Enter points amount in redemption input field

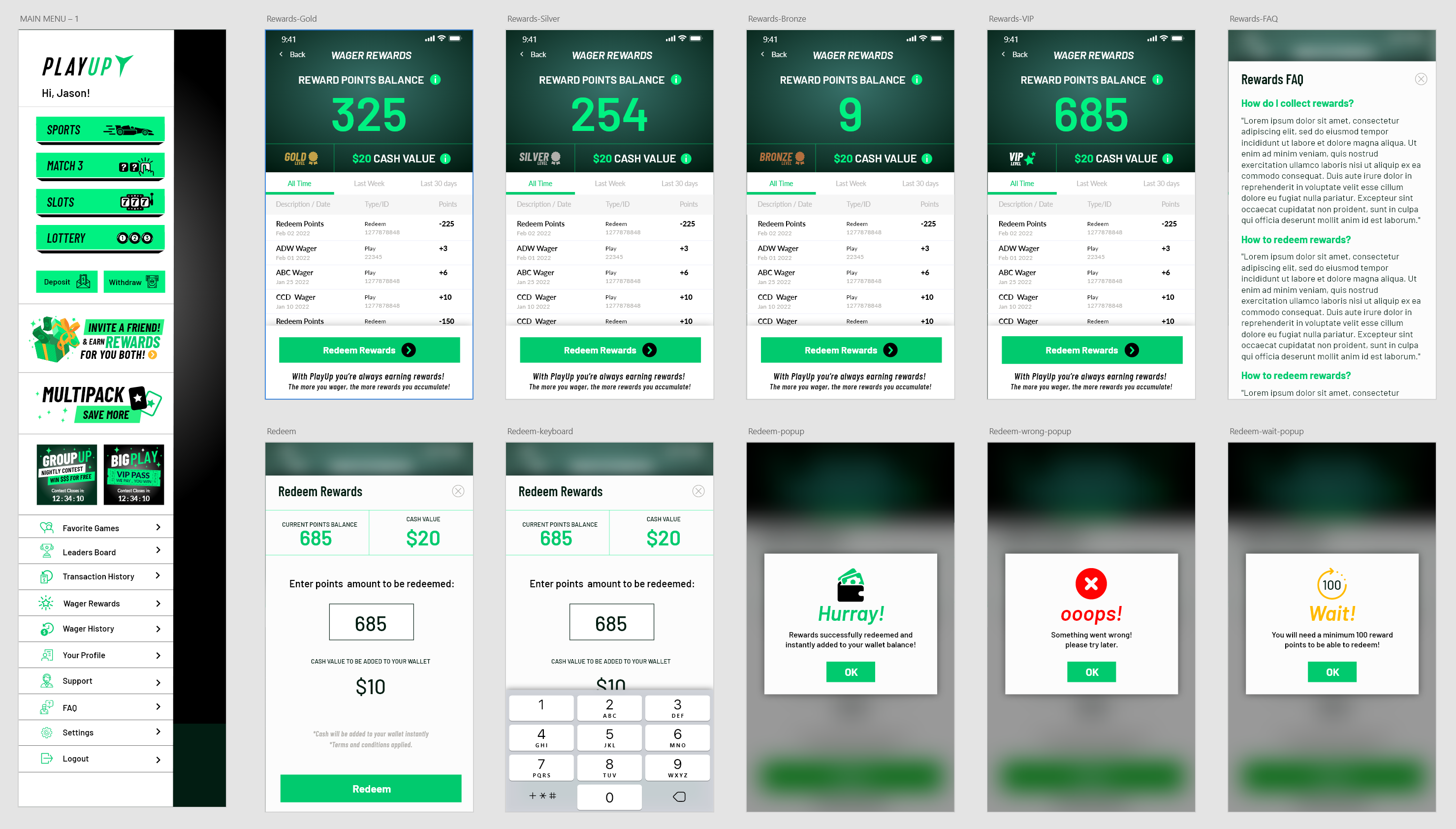coord(371,622)
